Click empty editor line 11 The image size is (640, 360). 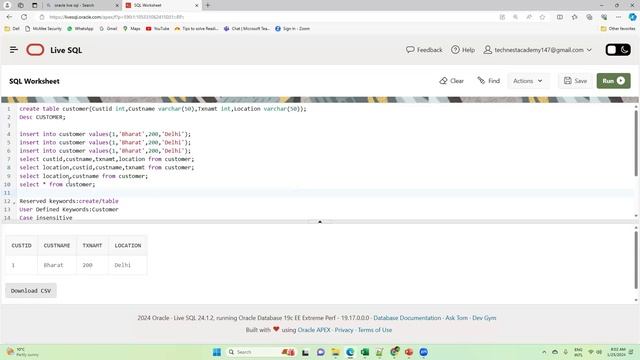click(x=324, y=193)
